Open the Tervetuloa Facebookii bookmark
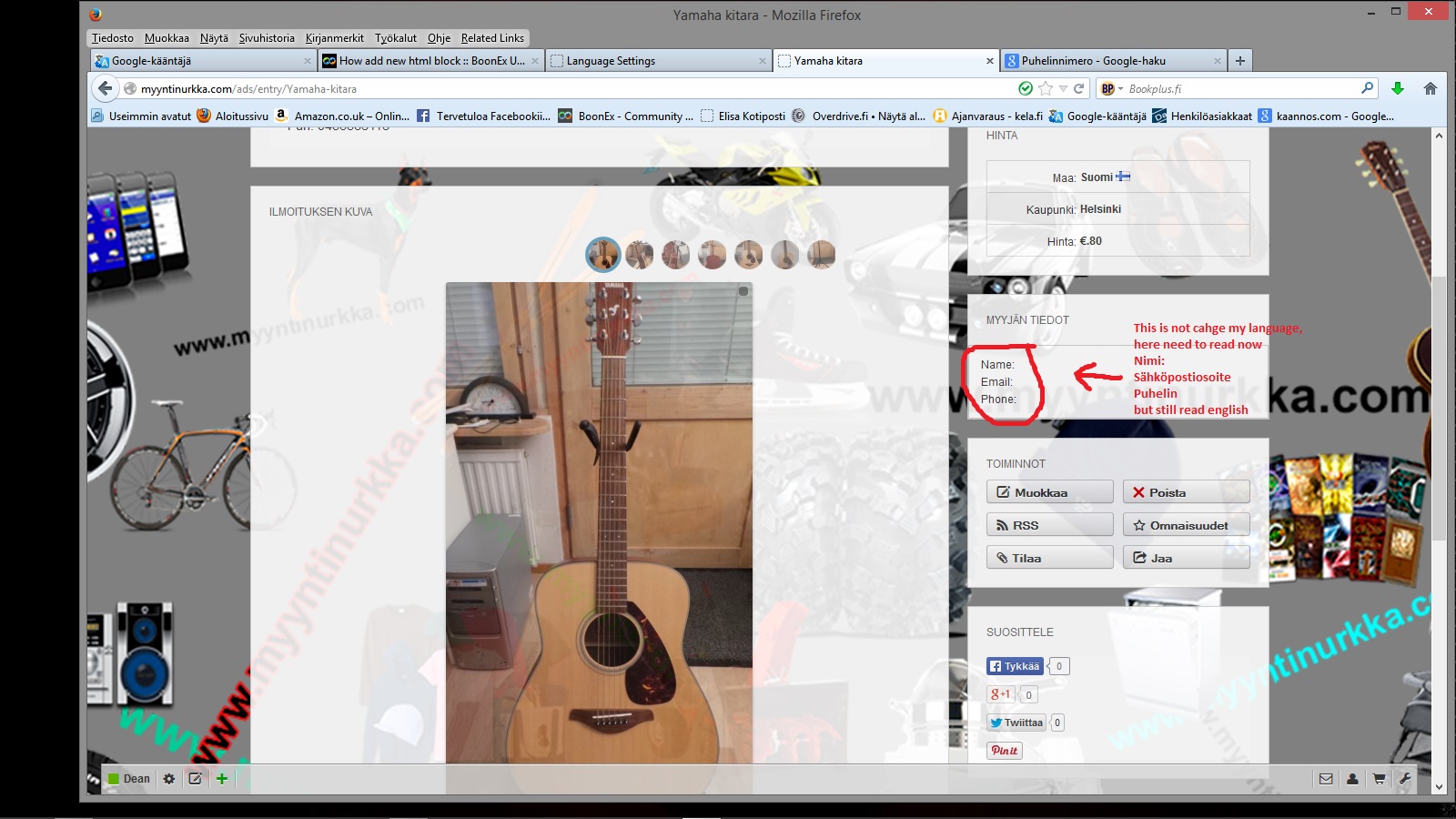Viewport: 1456px width, 819px height. (483, 116)
